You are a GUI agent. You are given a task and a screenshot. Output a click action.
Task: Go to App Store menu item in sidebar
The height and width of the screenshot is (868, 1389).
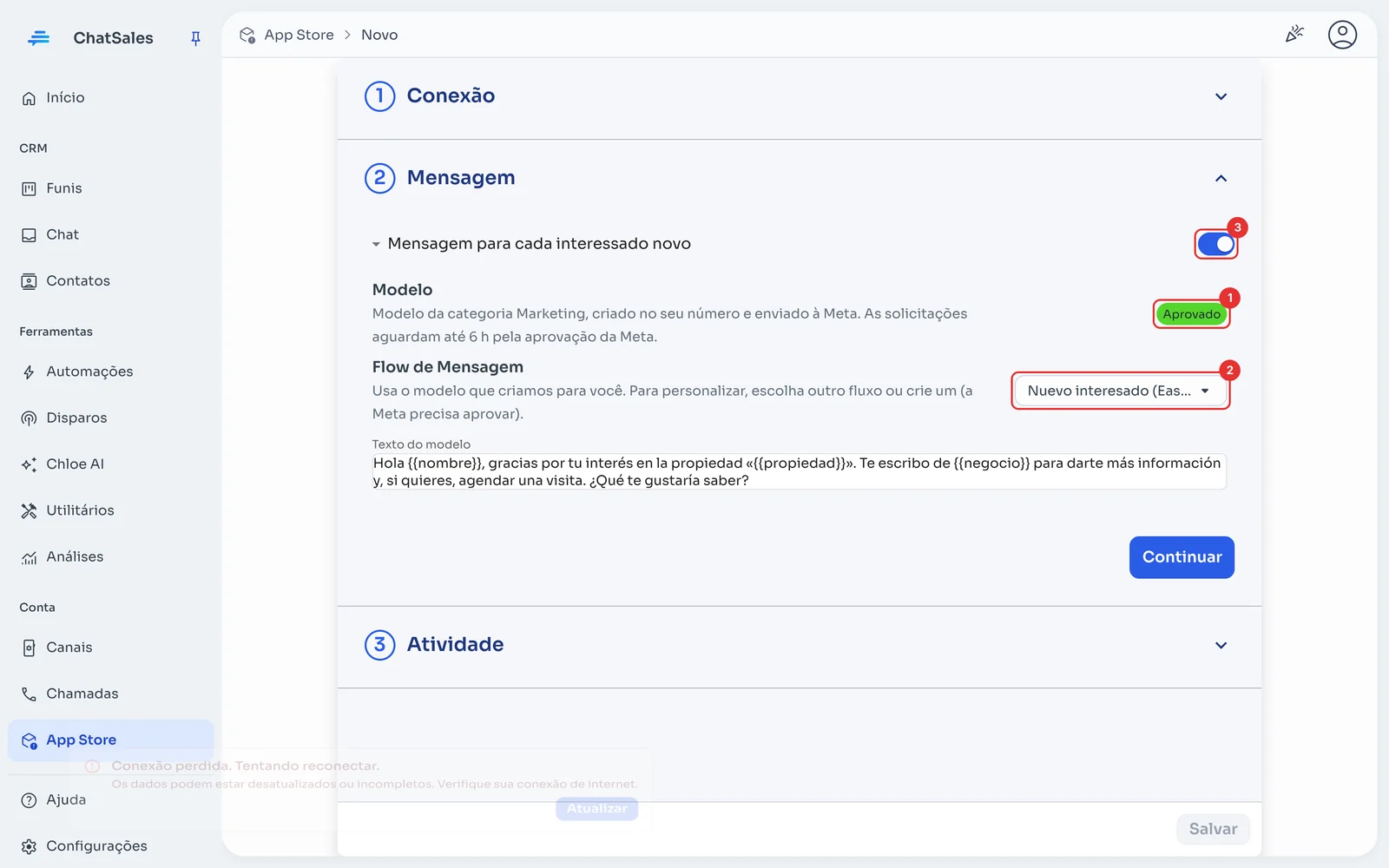111,740
